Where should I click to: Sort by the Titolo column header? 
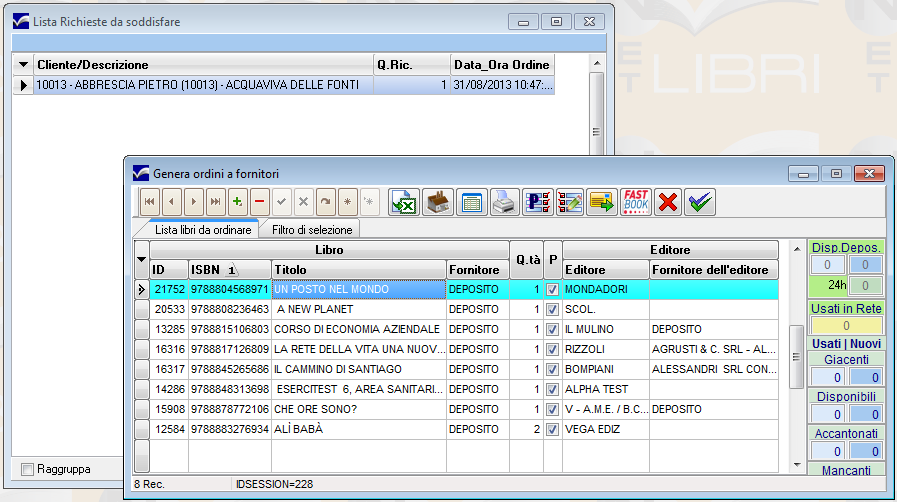[x=359, y=270]
